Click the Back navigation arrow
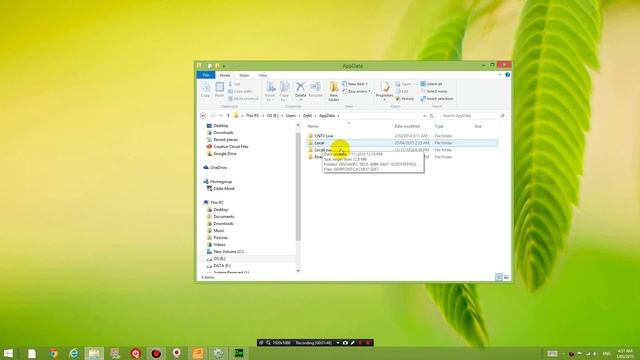 coord(203,116)
